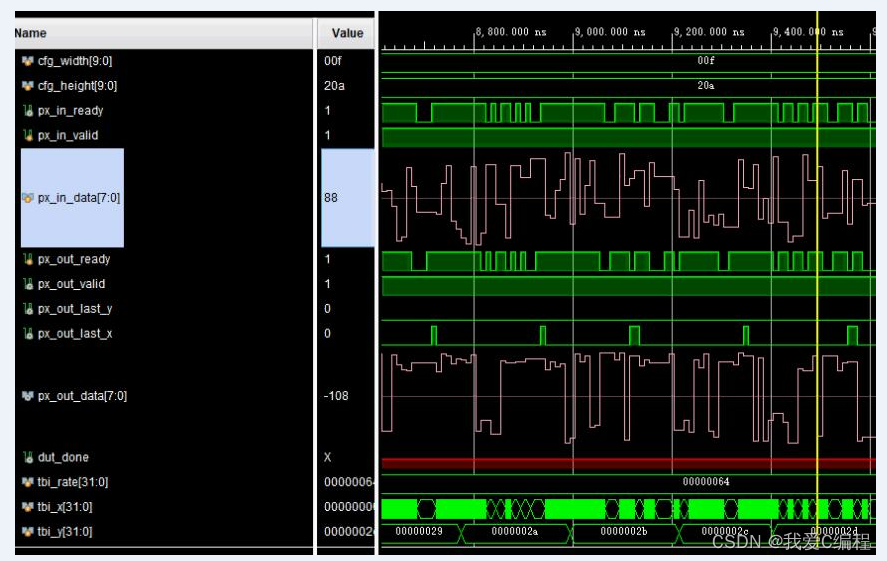
Task: Select the px_out_ready signal name
Action: tap(74, 259)
